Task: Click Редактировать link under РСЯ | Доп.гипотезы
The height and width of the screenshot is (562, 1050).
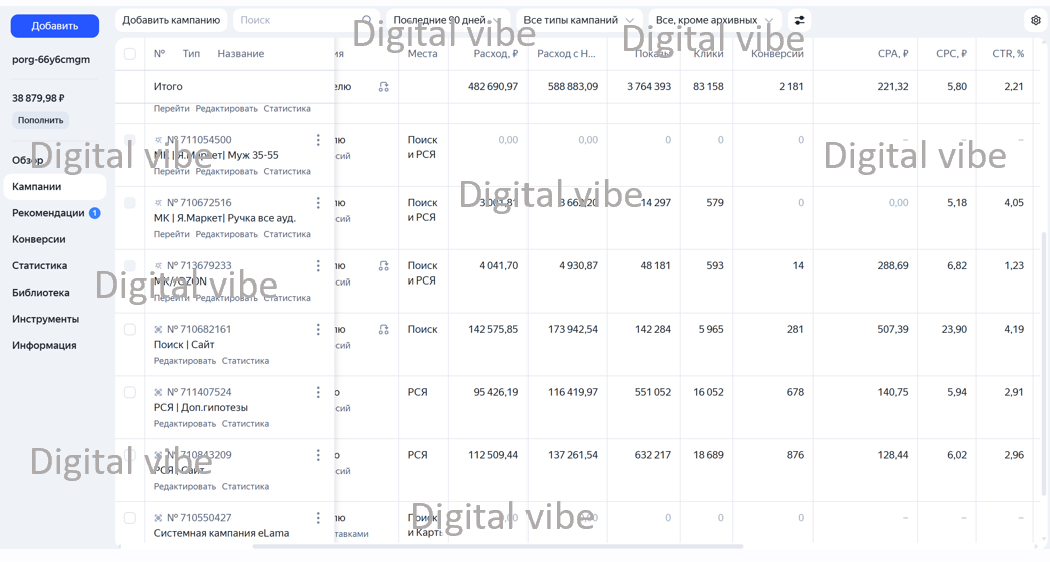Action: 185,423
